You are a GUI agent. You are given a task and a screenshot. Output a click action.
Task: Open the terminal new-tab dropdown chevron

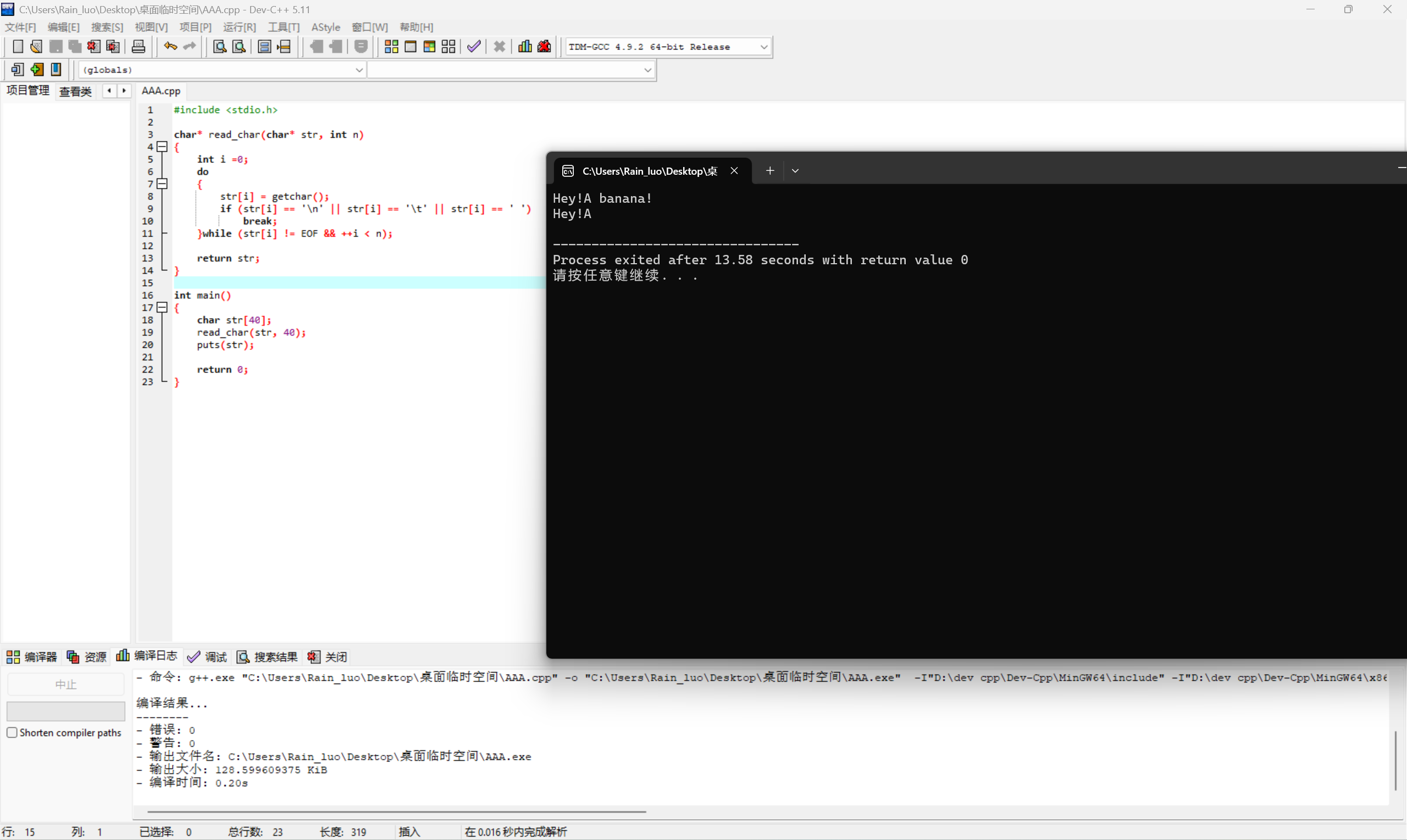[795, 171]
